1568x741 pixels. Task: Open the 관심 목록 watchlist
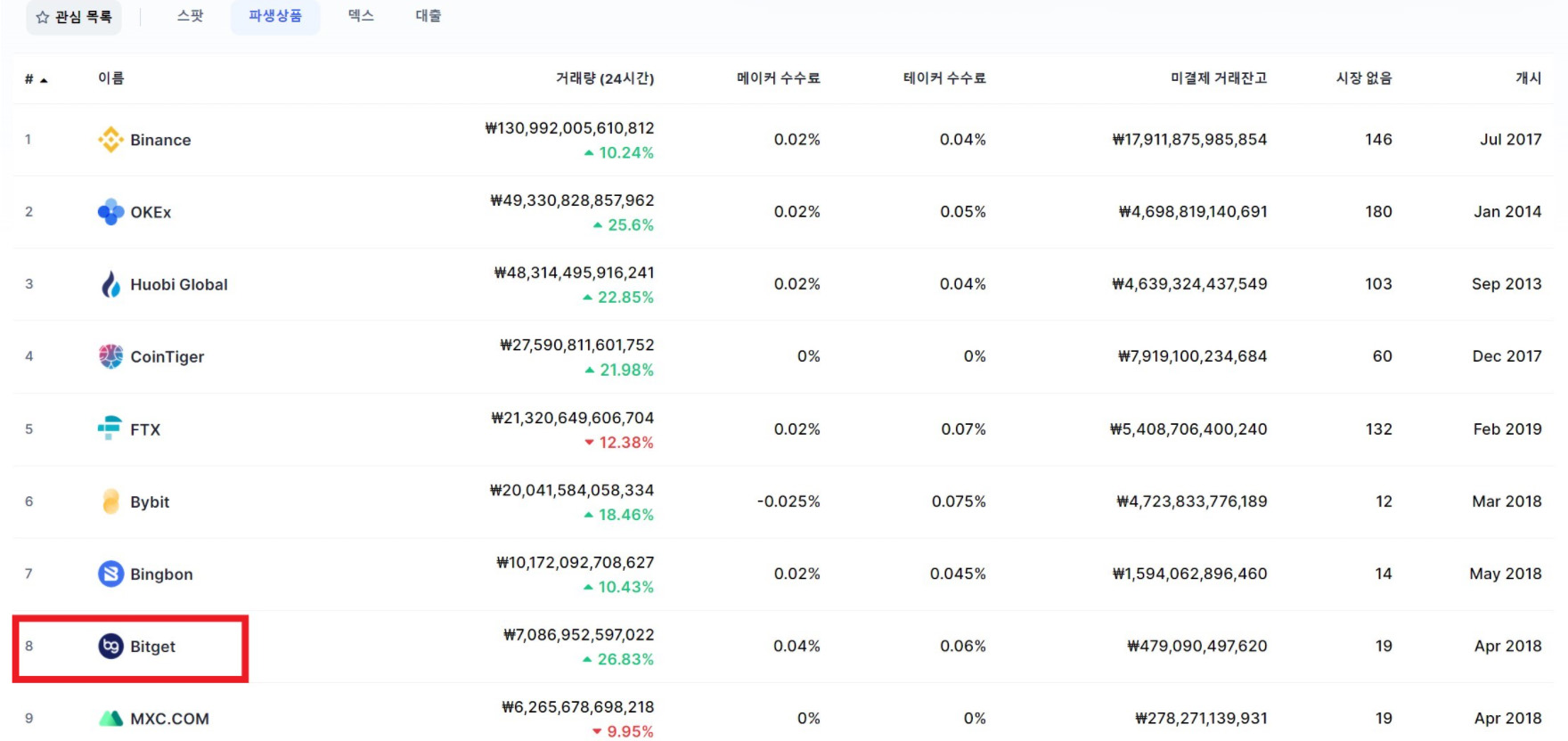74,17
